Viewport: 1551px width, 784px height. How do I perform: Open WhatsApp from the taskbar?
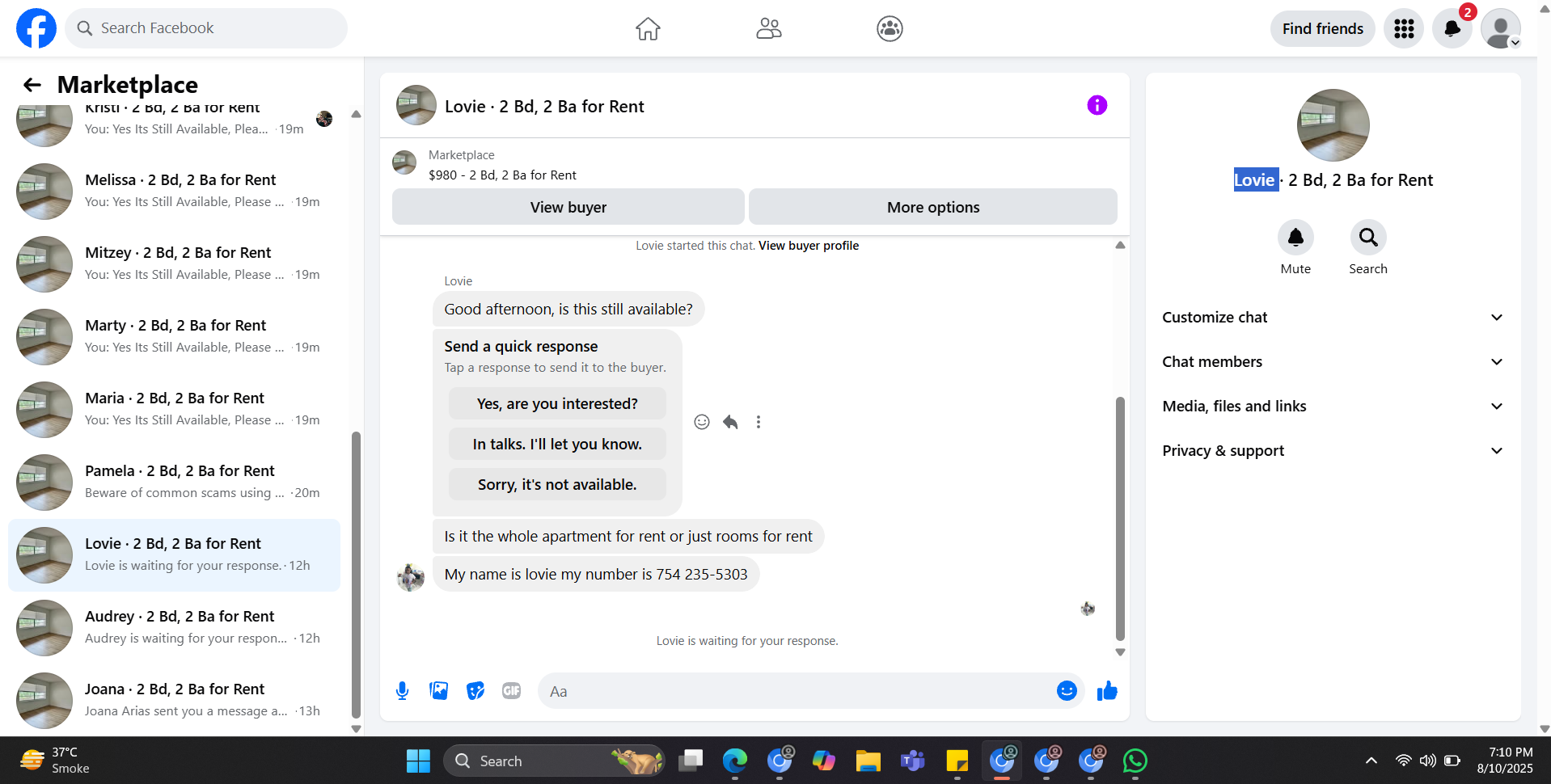coord(1135,761)
